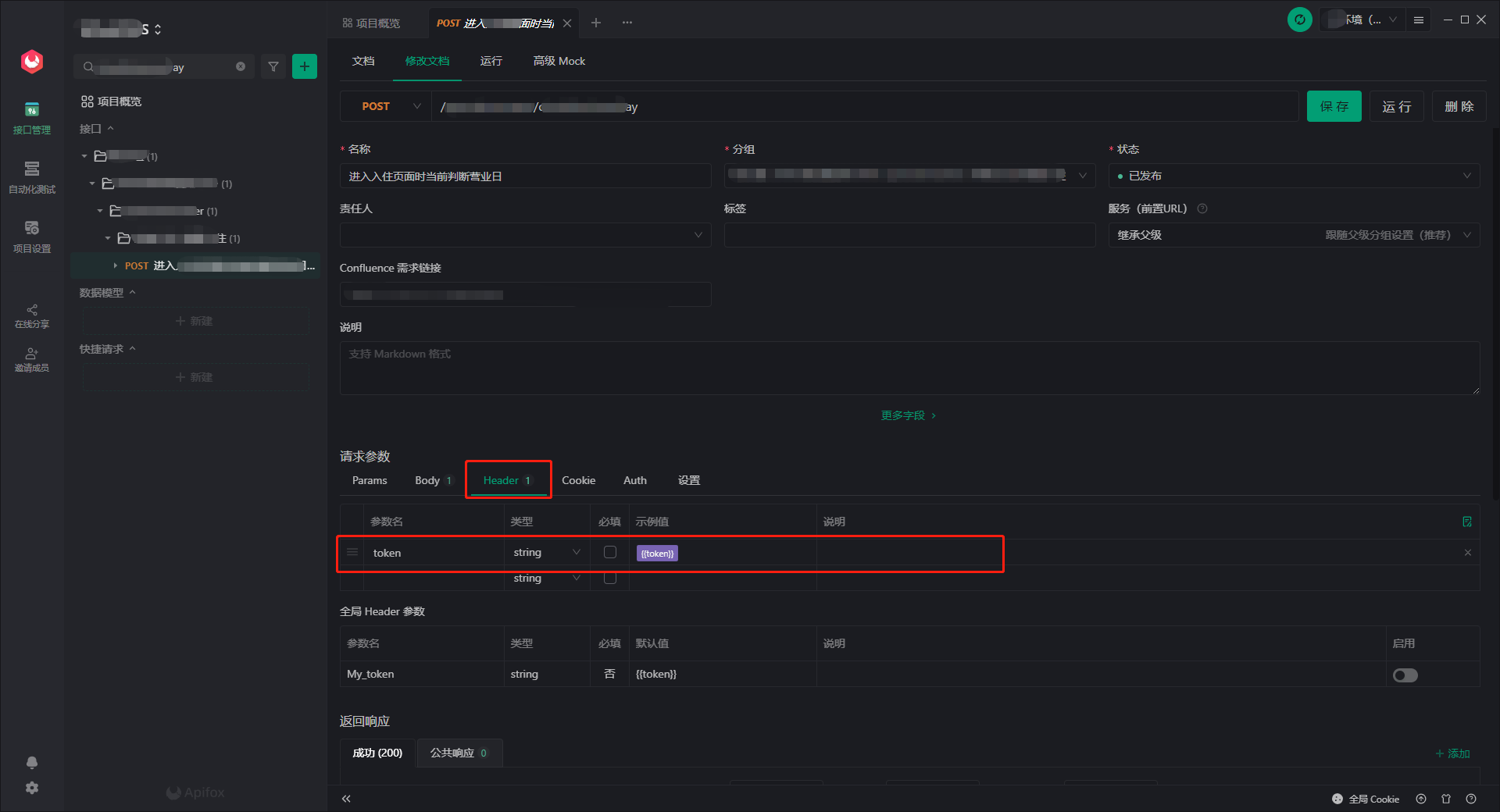Click the 删除 button
Viewport: 1500px width, 812px height.
pyautogui.click(x=1459, y=106)
